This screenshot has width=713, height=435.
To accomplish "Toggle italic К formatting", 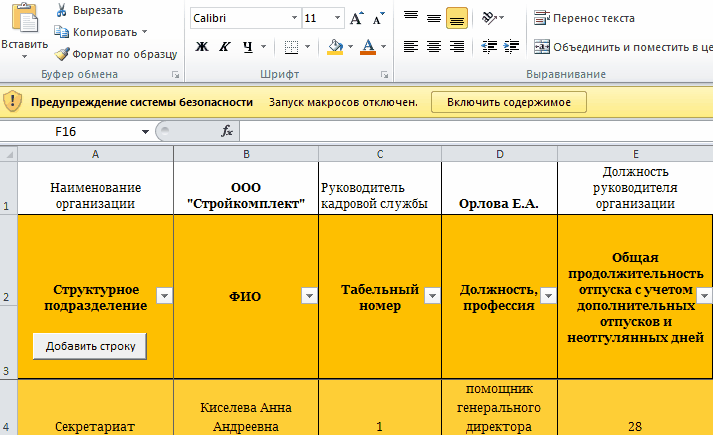I will (x=225, y=46).
